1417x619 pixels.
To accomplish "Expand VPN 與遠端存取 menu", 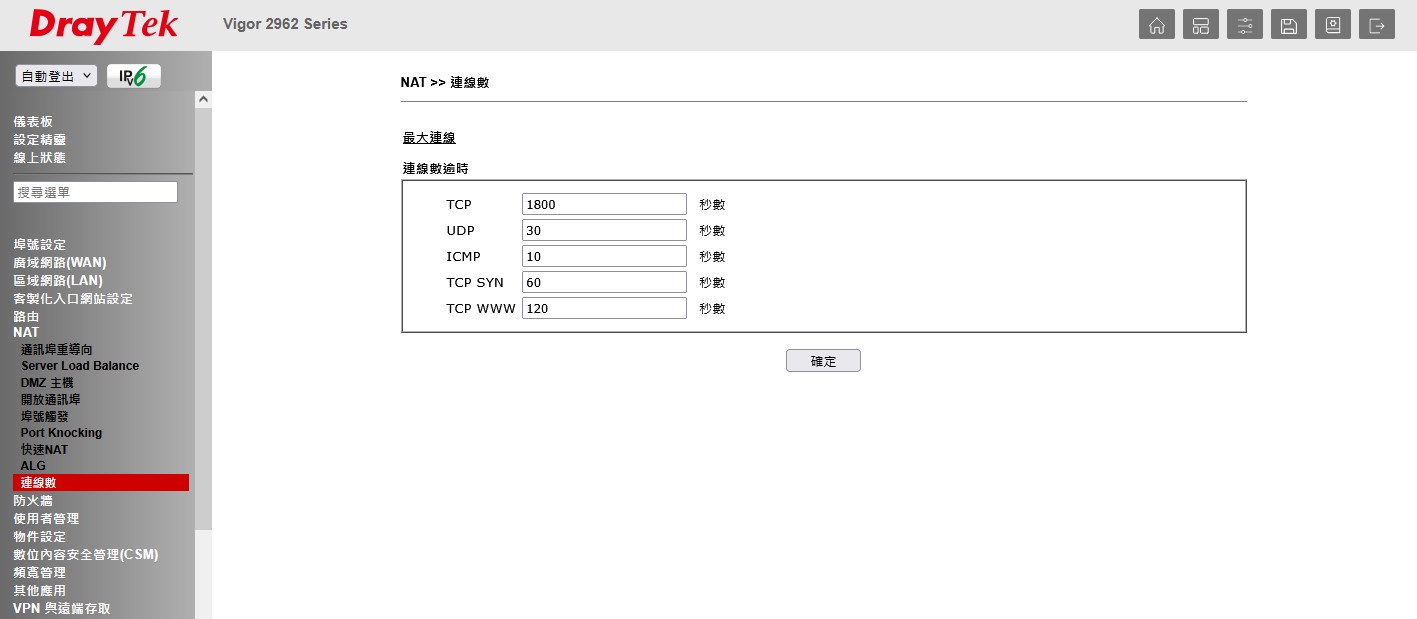I will 62,608.
